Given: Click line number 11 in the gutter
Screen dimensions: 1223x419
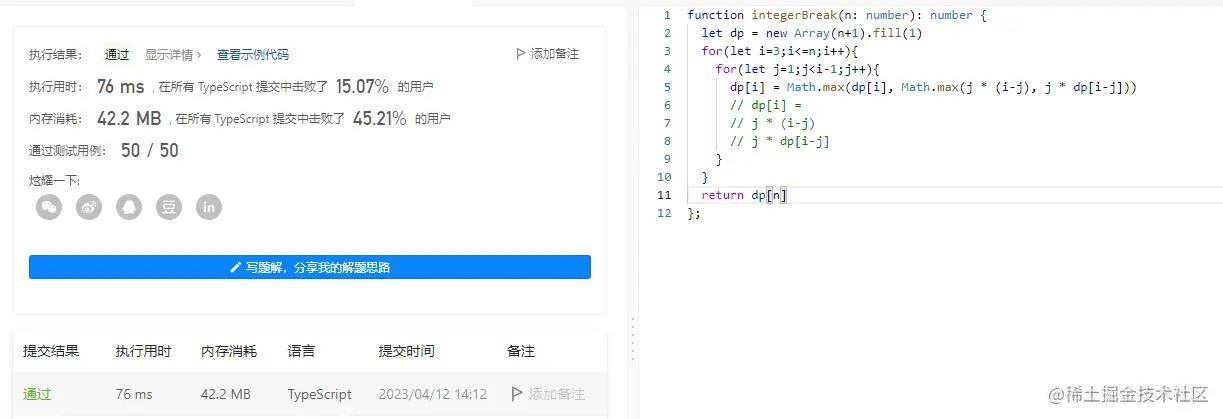Looking at the screenshot, I should click(665, 195).
